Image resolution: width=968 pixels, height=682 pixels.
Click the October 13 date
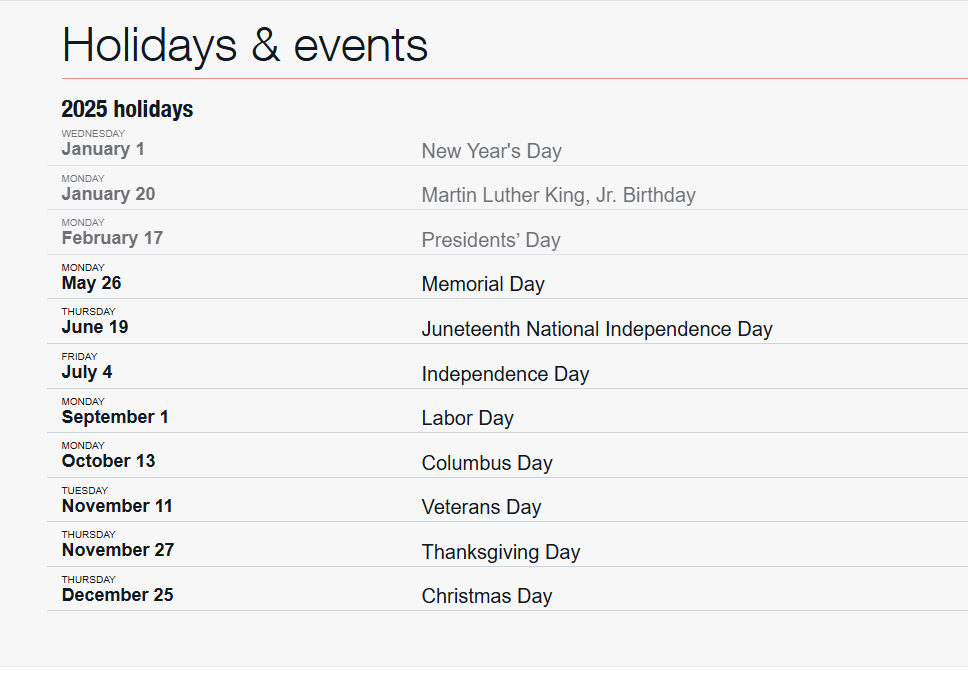click(x=108, y=461)
